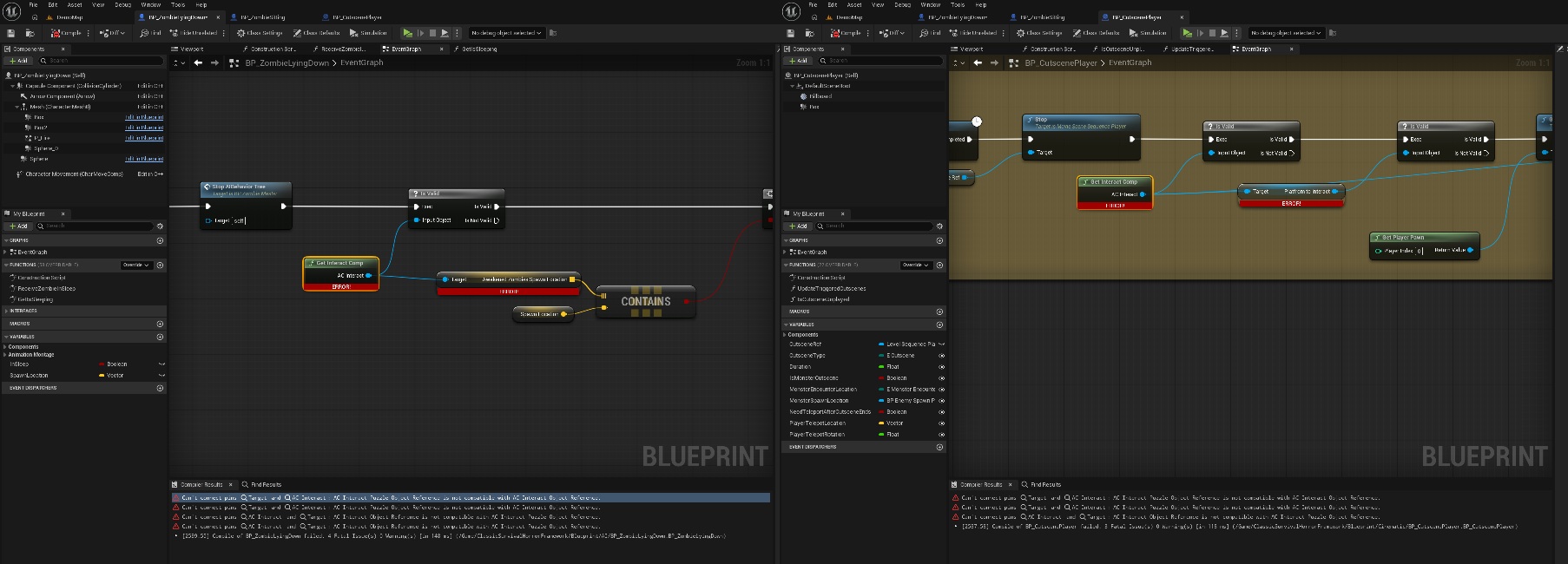Image resolution: width=1568 pixels, height=564 pixels.
Task: Open debug object dropdown in BP_CutscenePlayer toolbar
Action: (x=1287, y=33)
